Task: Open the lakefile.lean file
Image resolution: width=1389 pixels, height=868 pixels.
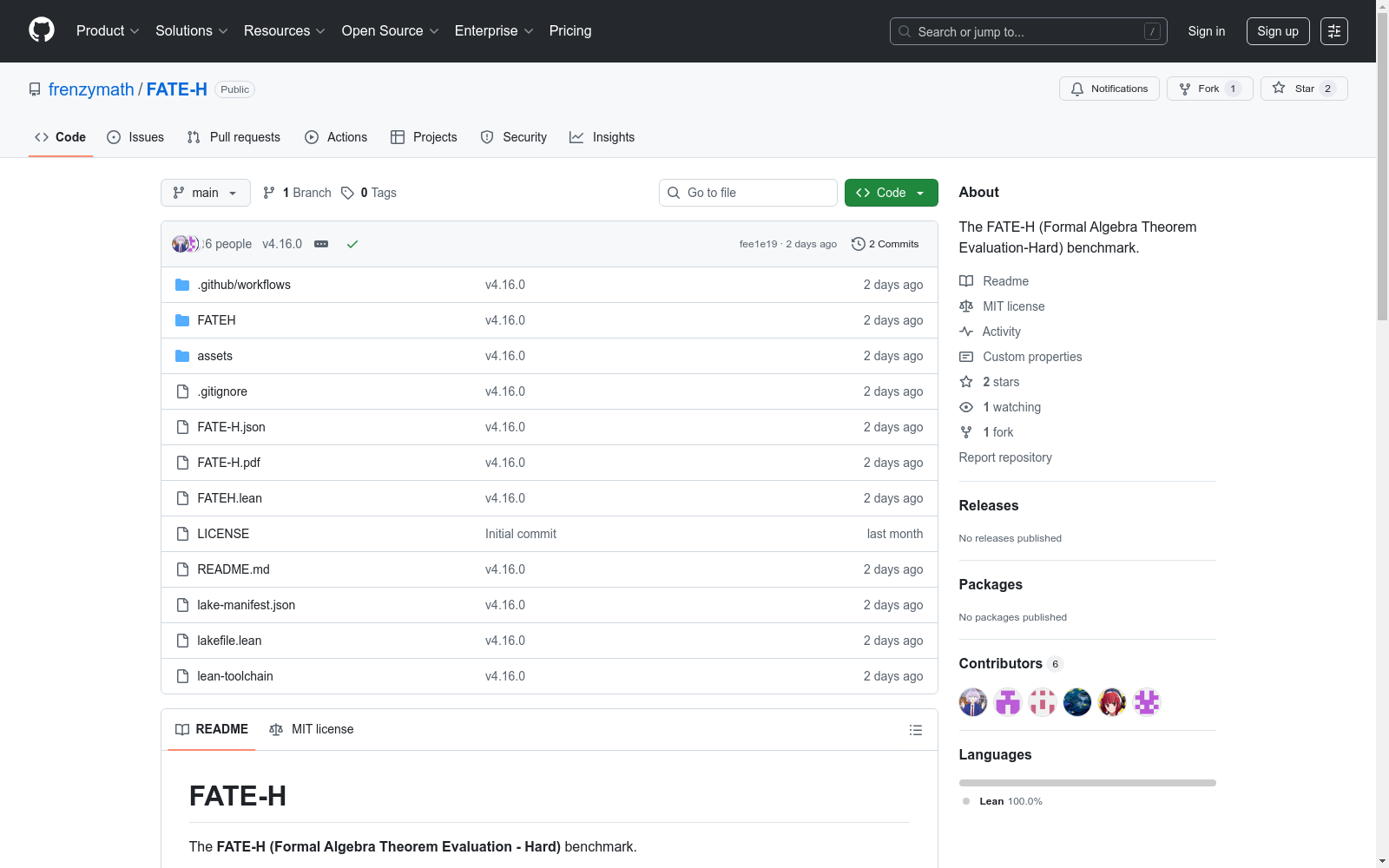Action: [x=229, y=641]
